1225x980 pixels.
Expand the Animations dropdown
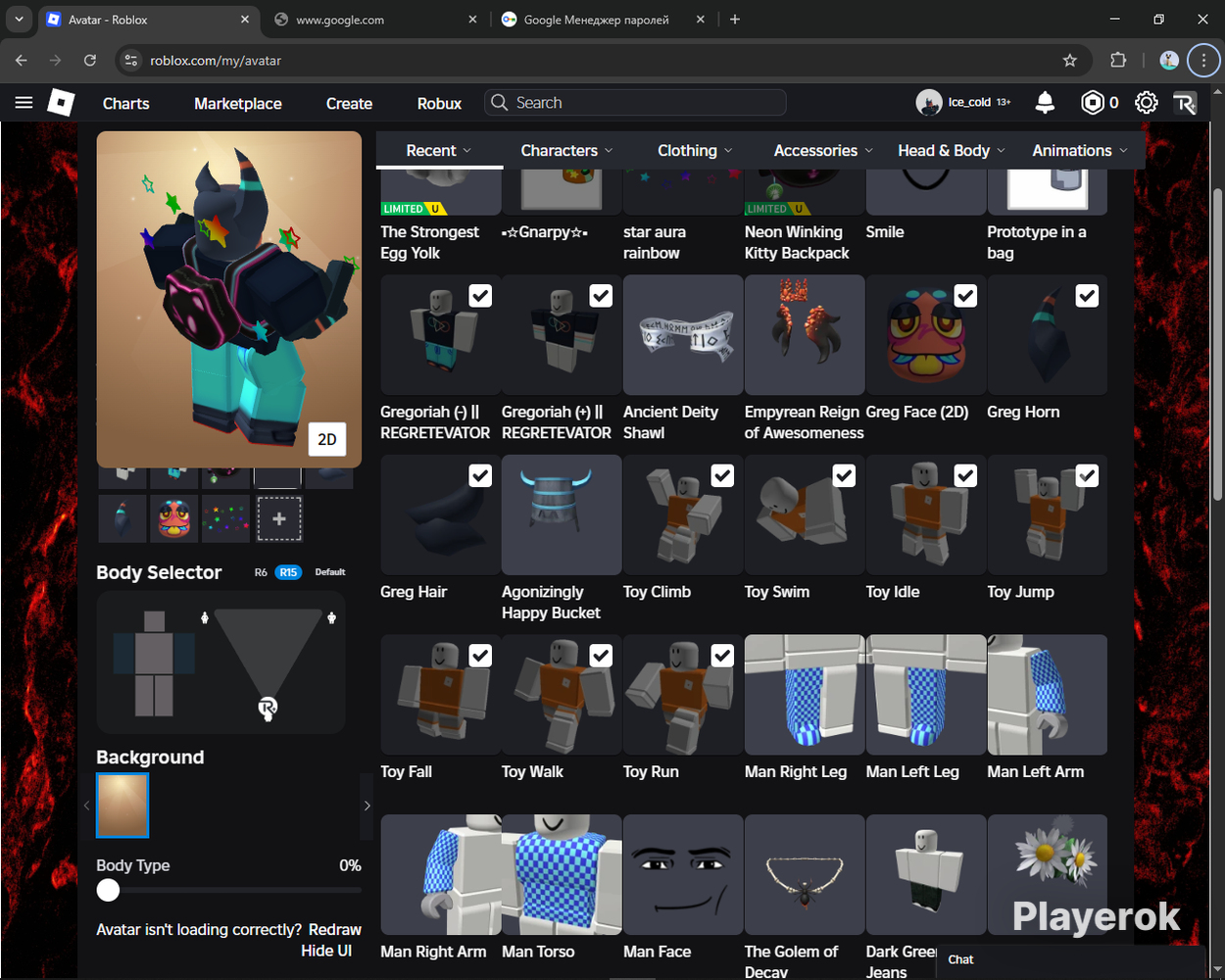pyautogui.click(x=1080, y=150)
